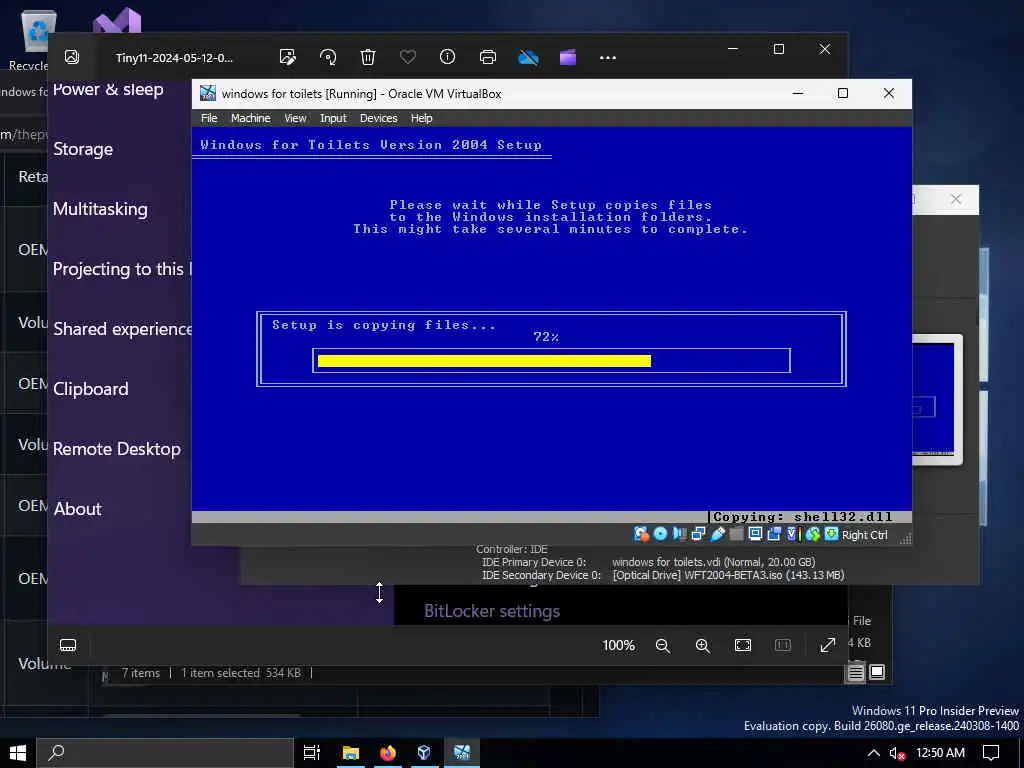Zoom out using the minus magnifier in Photos
The height and width of the screenshot is (768, 1024).
pyautogui.click(x=663, y=645)
